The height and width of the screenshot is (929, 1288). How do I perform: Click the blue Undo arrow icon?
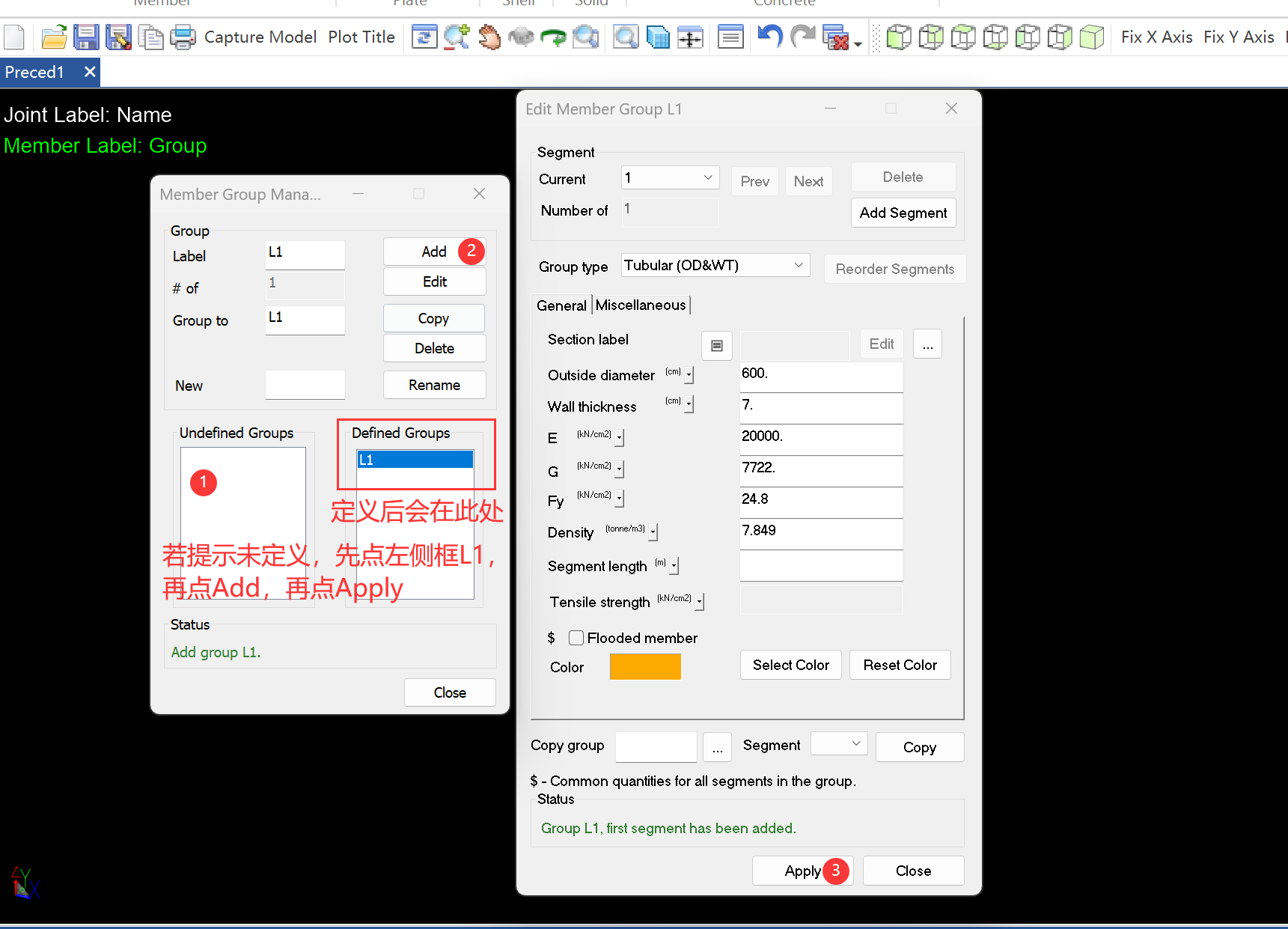click(769, 37)
